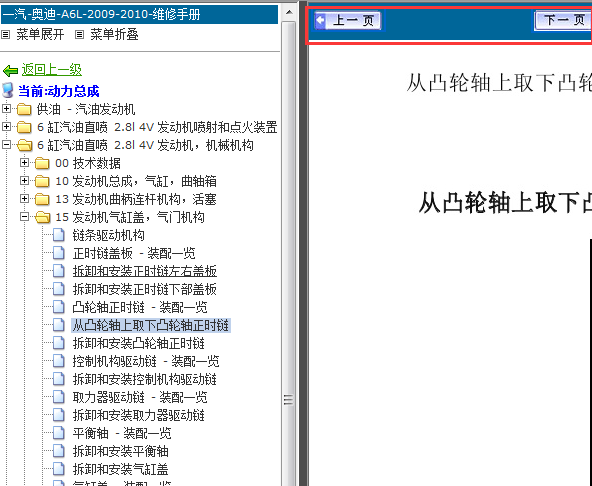Image resolution: width=592 pixels, height=486 pixels.
Task: Open the 供油 - 汽油发动机 entry
Action: [x=86, y=109]
